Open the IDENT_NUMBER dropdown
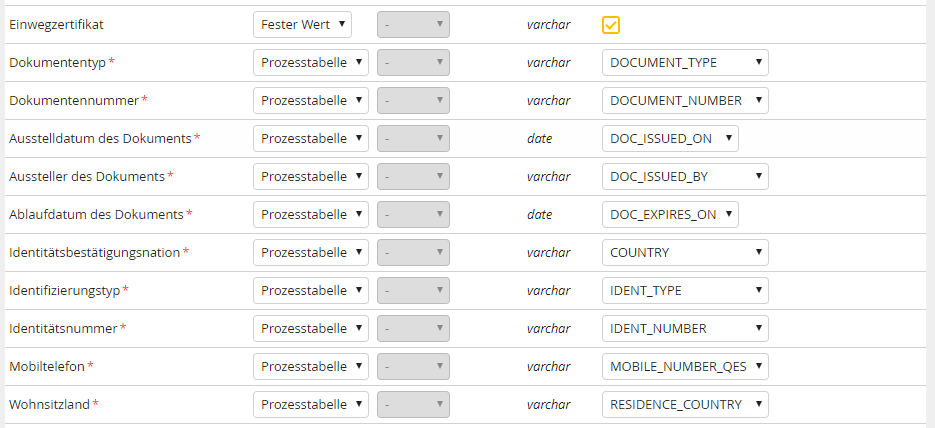 click(x=685, y=329)
